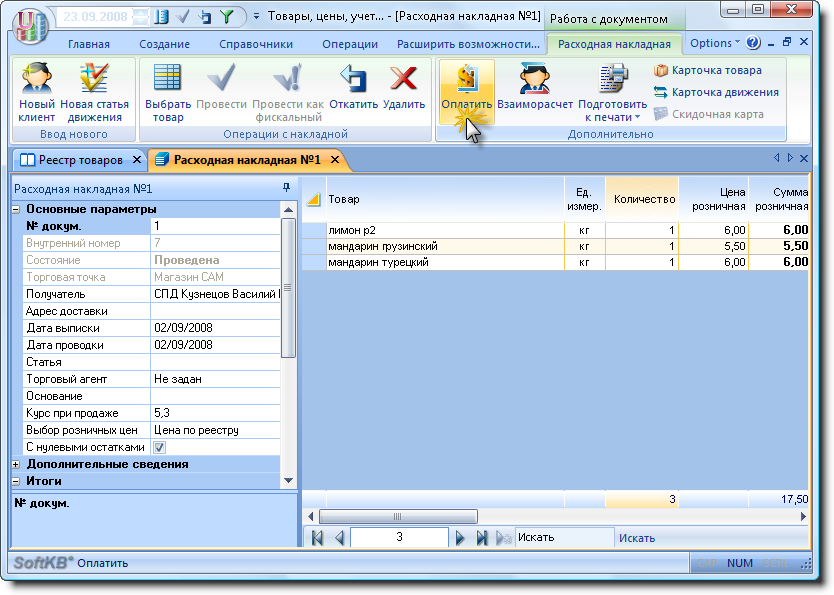Open the Options dropdown

pyautogui.click(x=714, y=43)
